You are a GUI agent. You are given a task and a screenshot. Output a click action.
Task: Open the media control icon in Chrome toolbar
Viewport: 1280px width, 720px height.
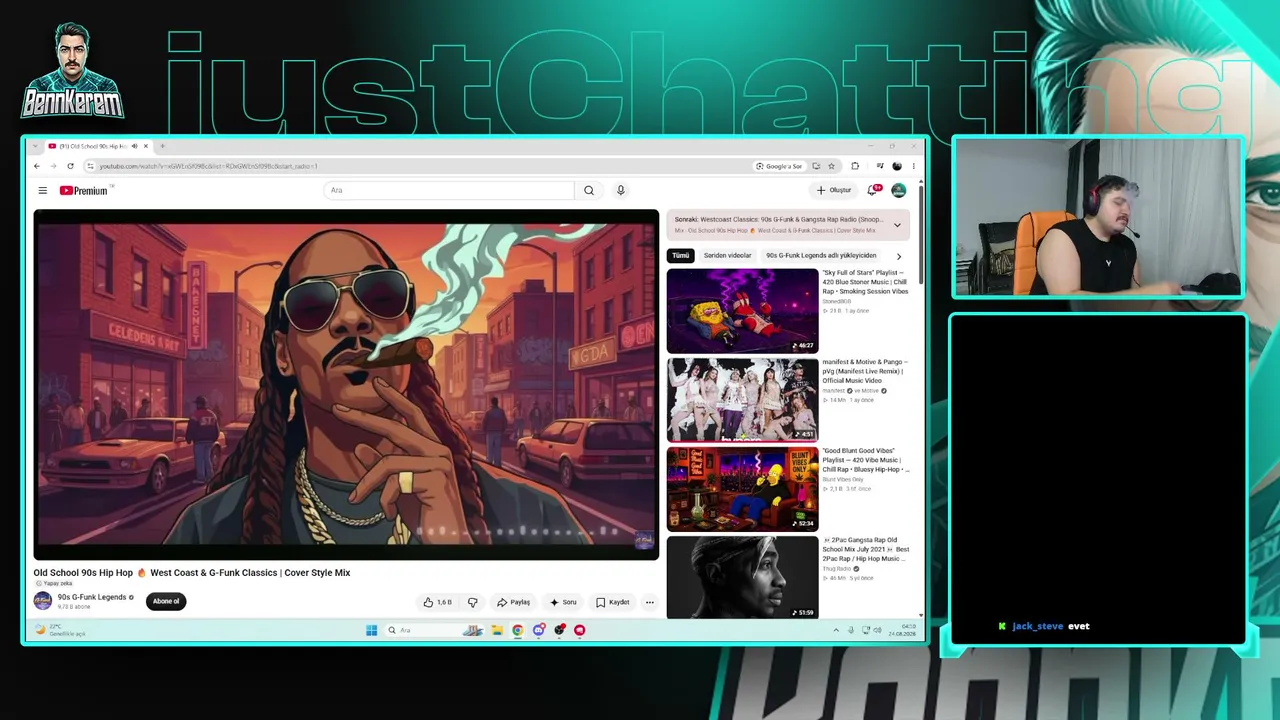pyautogui.click(x=879, y=166)
